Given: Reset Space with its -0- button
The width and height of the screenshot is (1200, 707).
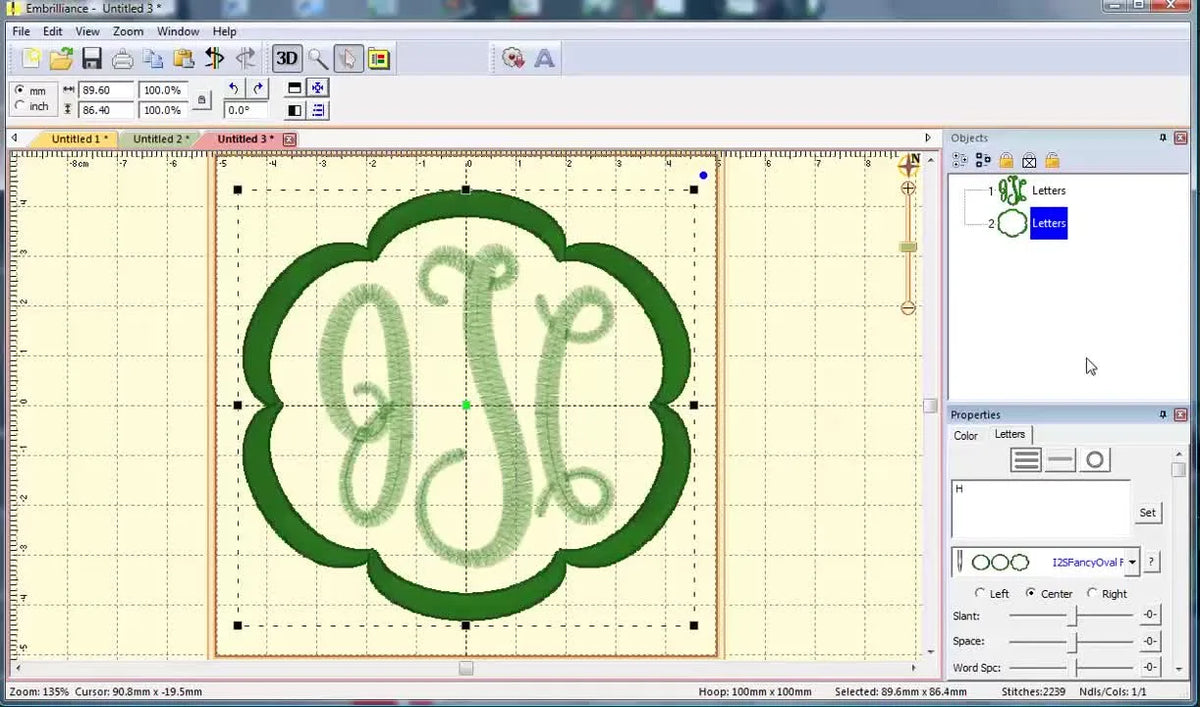Looking at the screenshot, I should pyautogui.click(x=1150, y=641).
